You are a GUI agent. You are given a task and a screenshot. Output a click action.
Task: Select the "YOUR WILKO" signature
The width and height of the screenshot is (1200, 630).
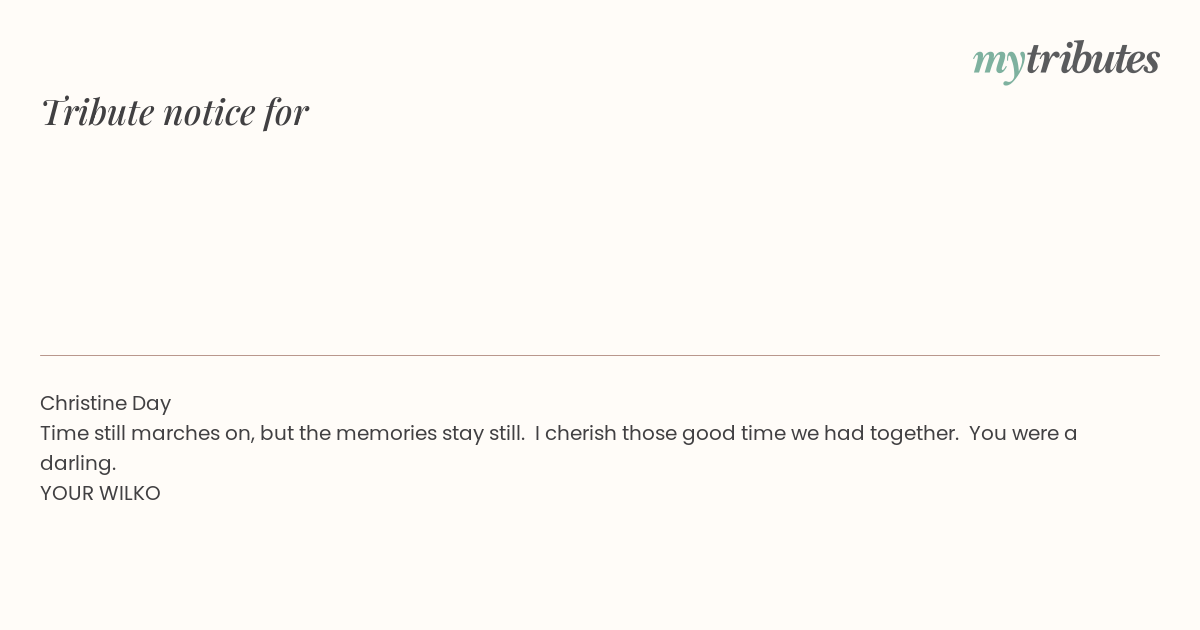point(100,494)
